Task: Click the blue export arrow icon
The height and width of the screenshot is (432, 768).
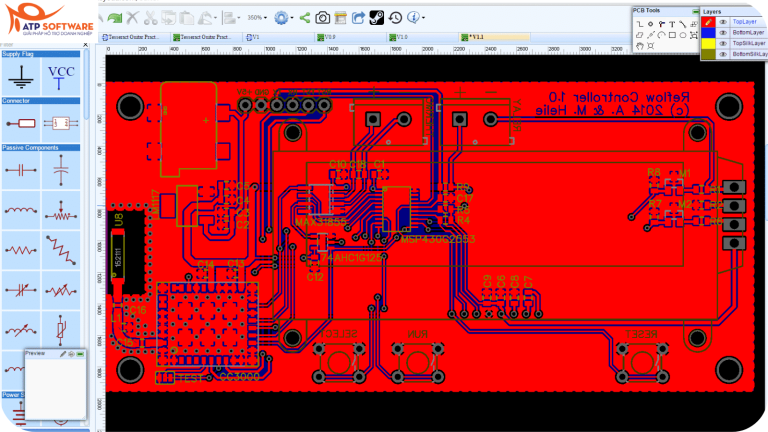Action: [359, 18]
